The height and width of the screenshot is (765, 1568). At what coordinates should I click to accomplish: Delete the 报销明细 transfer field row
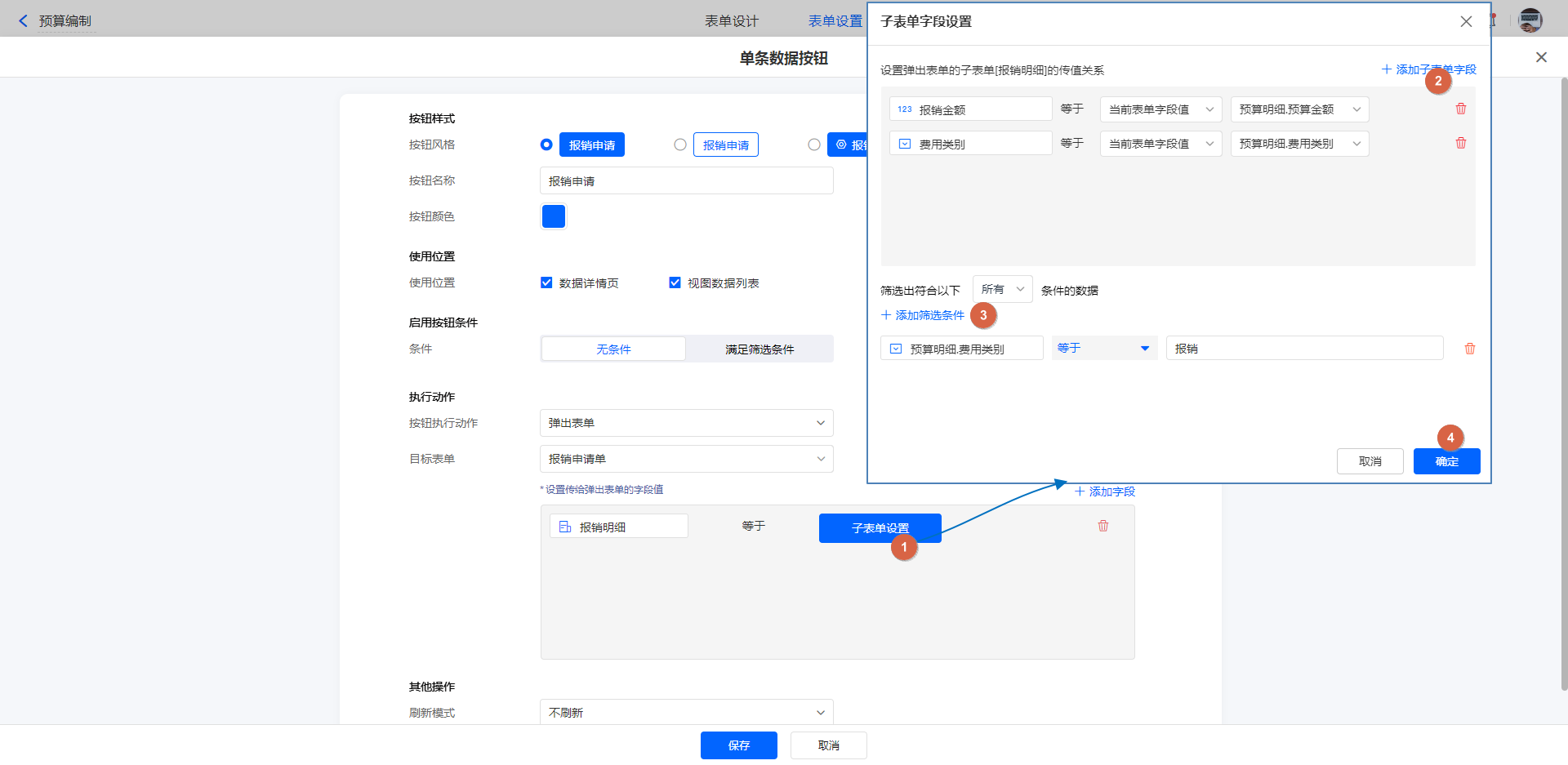point(1103,526)
